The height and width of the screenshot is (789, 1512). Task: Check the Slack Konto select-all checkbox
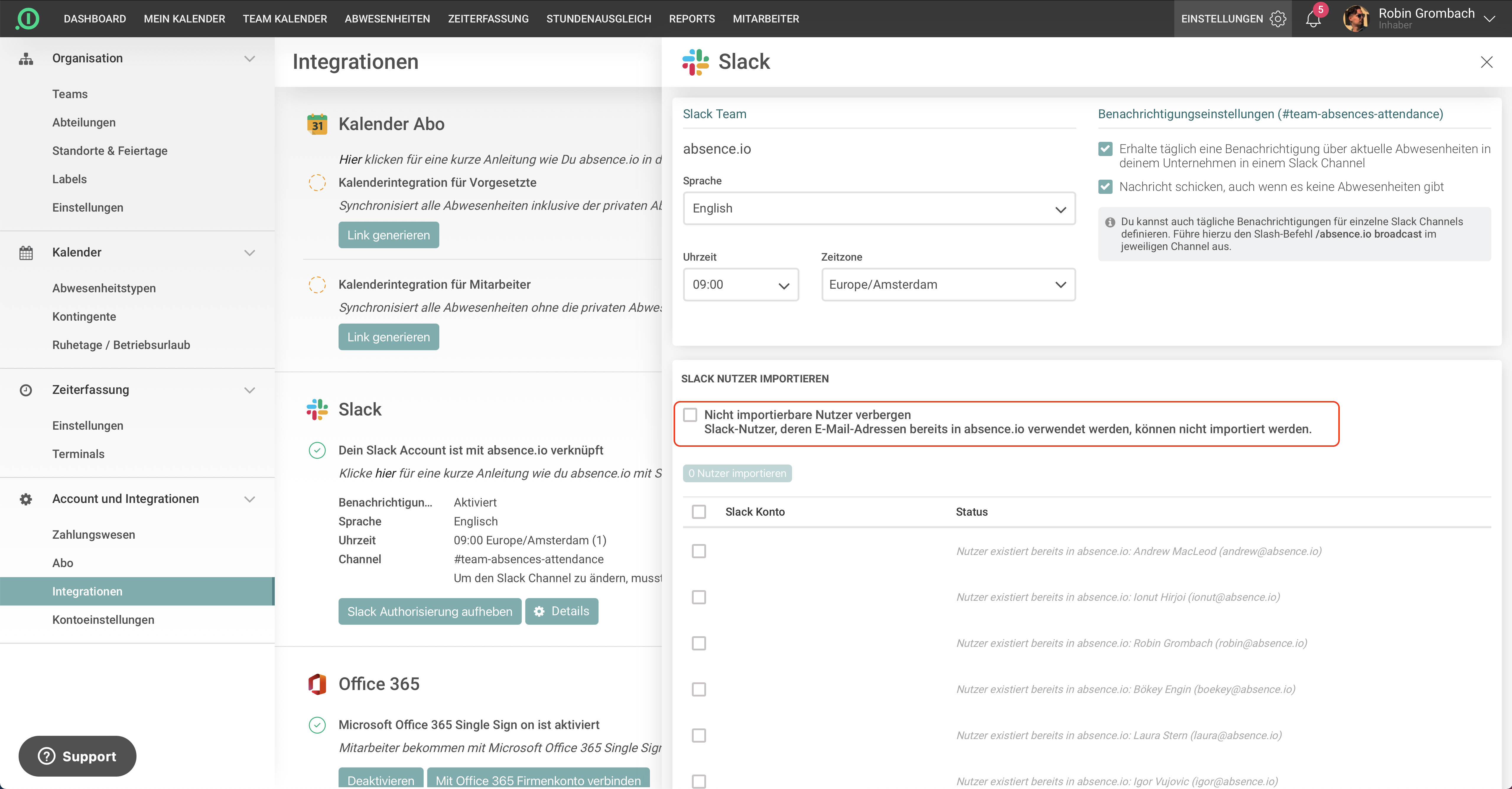tap(698, 512)
